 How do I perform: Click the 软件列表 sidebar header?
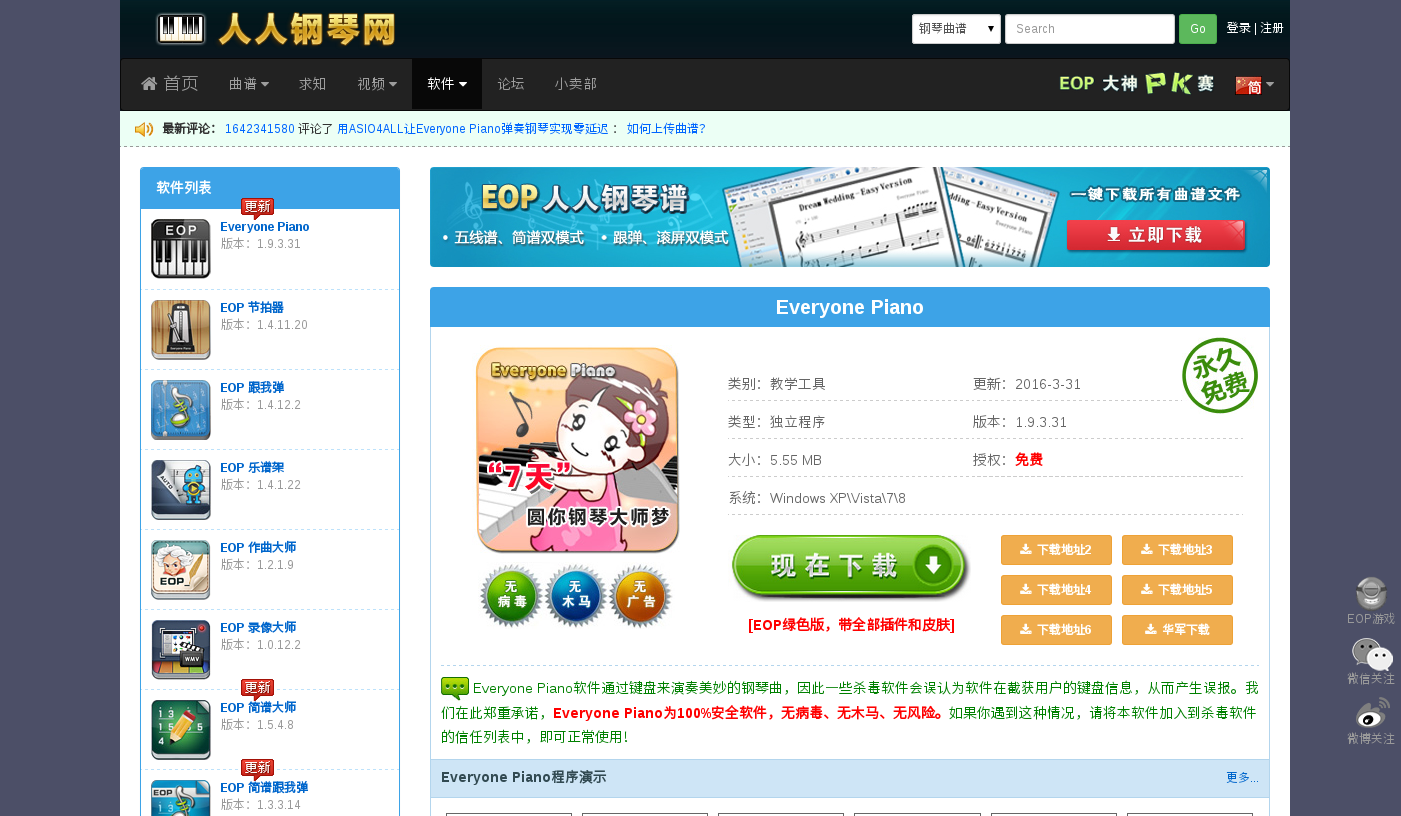[270, 188]
